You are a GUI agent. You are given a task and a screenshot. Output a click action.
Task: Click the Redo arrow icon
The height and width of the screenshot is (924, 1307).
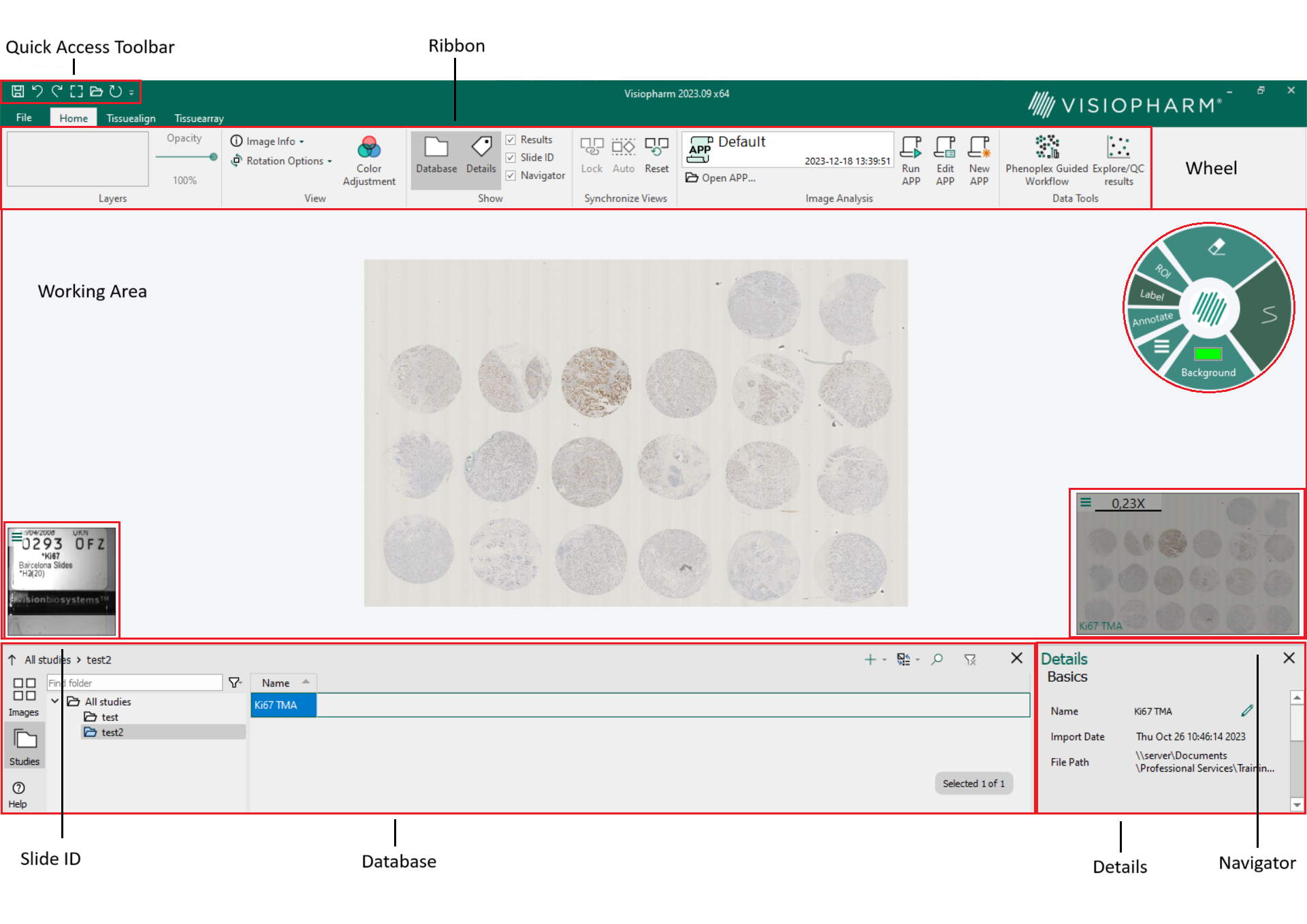57,91
